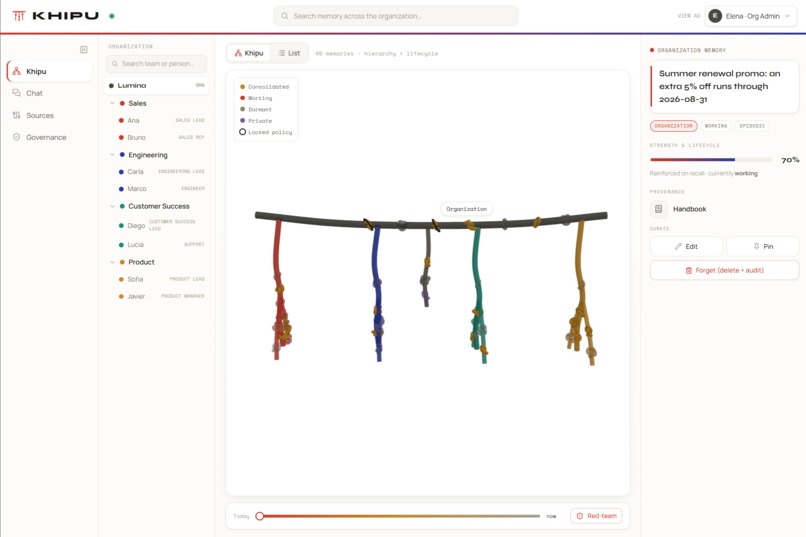Click the middle of the timeline slider track

400,516
